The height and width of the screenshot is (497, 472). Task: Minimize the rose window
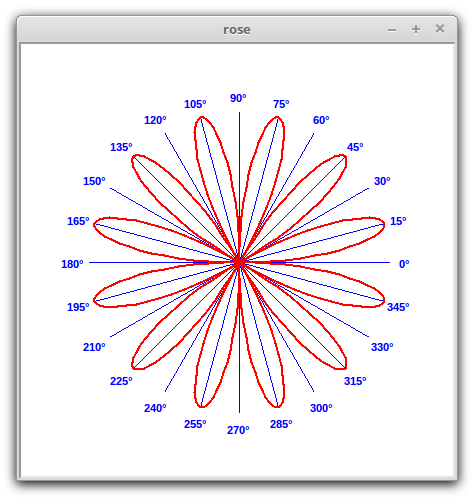pos(392,30)
